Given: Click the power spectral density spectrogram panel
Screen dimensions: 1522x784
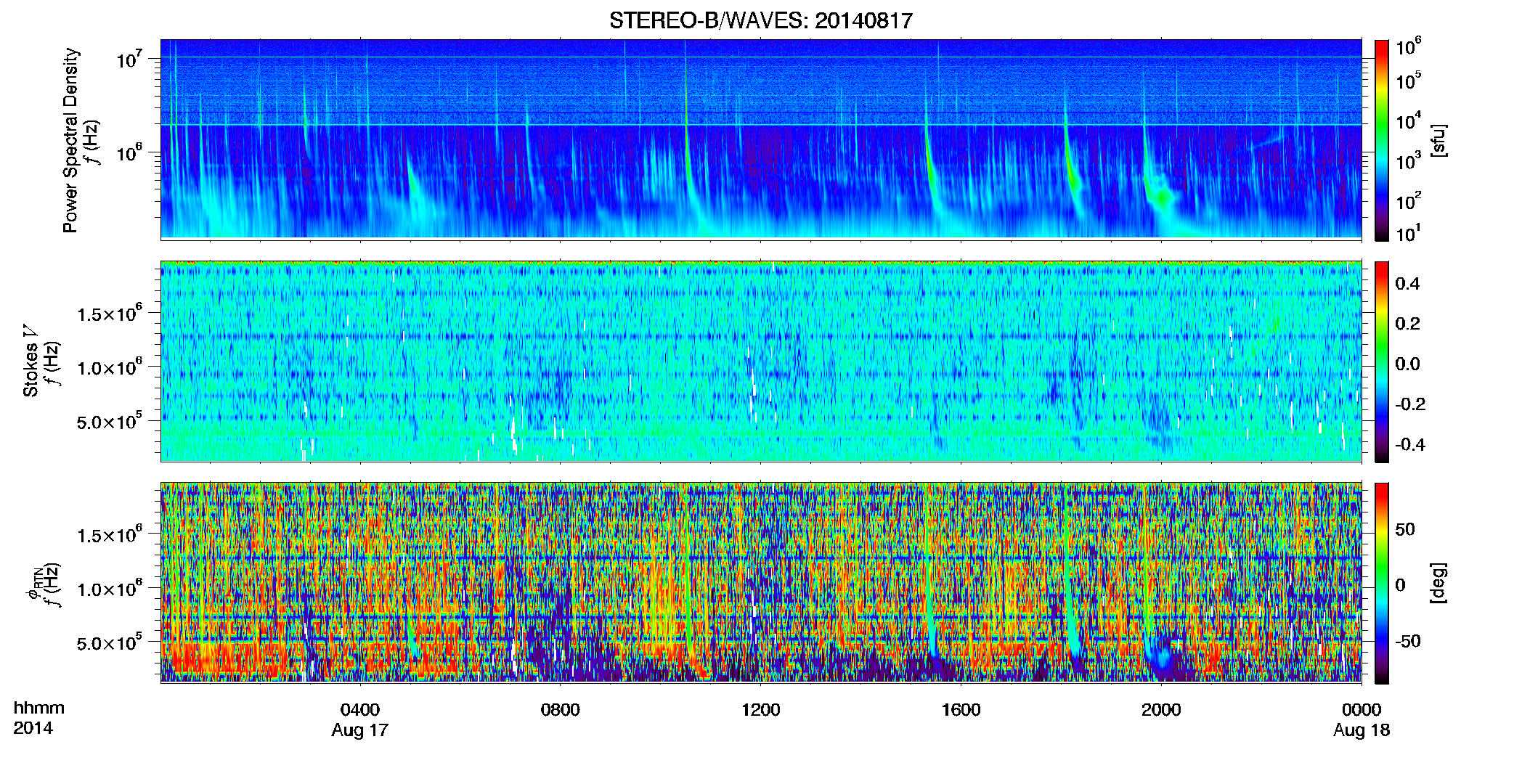Looking at the screenshot, I should pyautogui.click(x=761, y=139).
